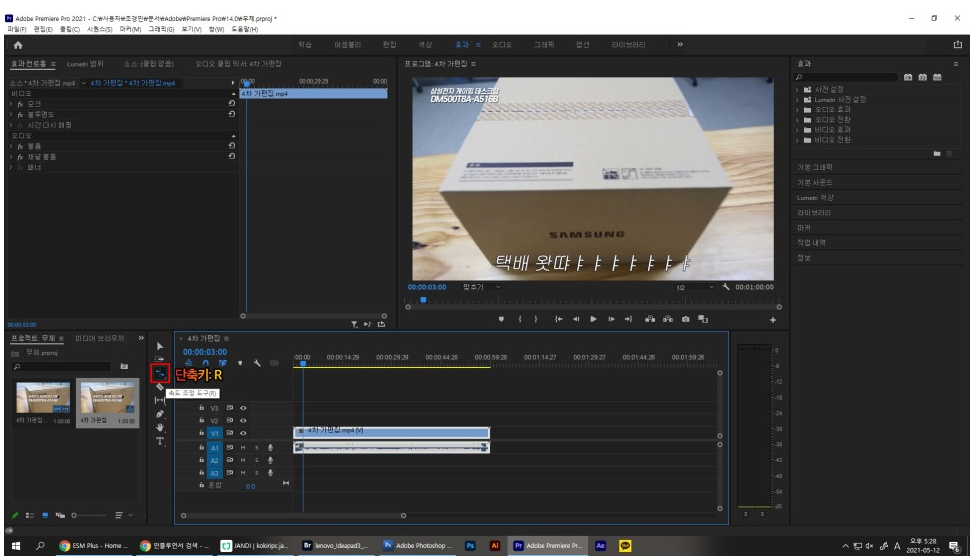Viewport: 974px width, 558px height.
Task: Solo the A2 audio track
Action: [x=257, y=460]
